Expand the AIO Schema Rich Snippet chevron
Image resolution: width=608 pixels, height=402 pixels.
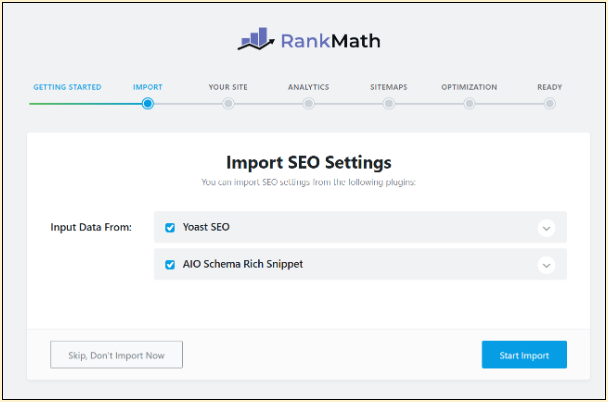pyautogui.click(x=546, y=265)
